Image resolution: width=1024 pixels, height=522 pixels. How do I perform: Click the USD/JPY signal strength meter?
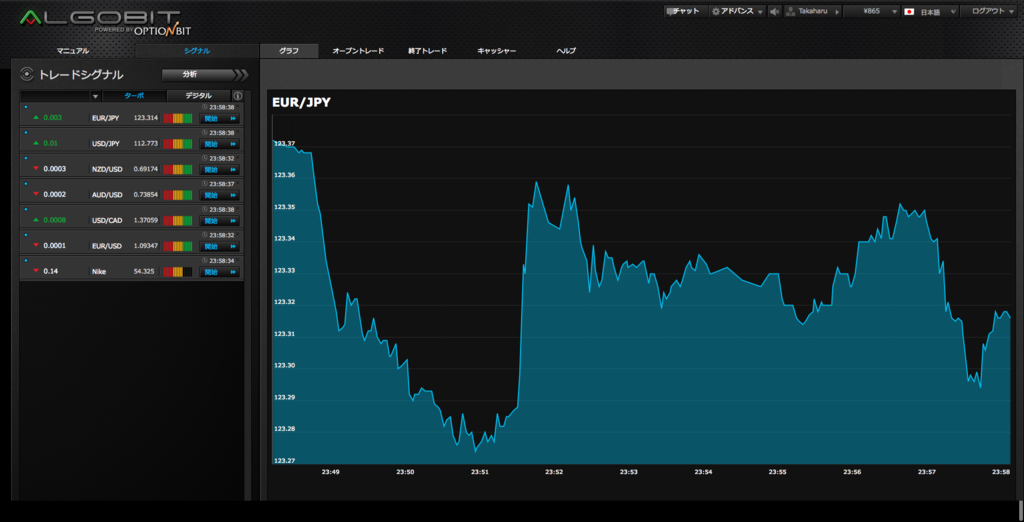pos(178,144)
